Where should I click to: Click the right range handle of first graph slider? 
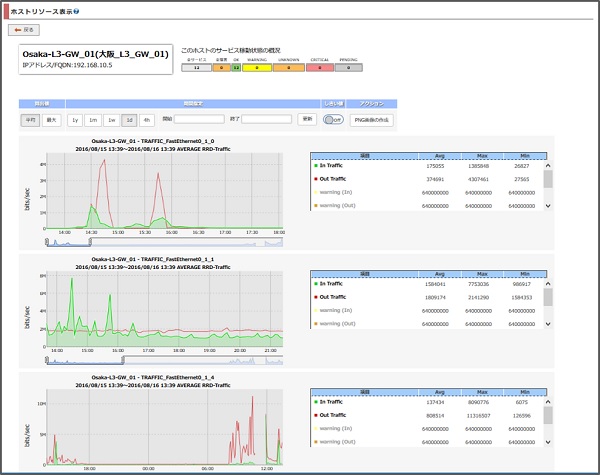90,242
